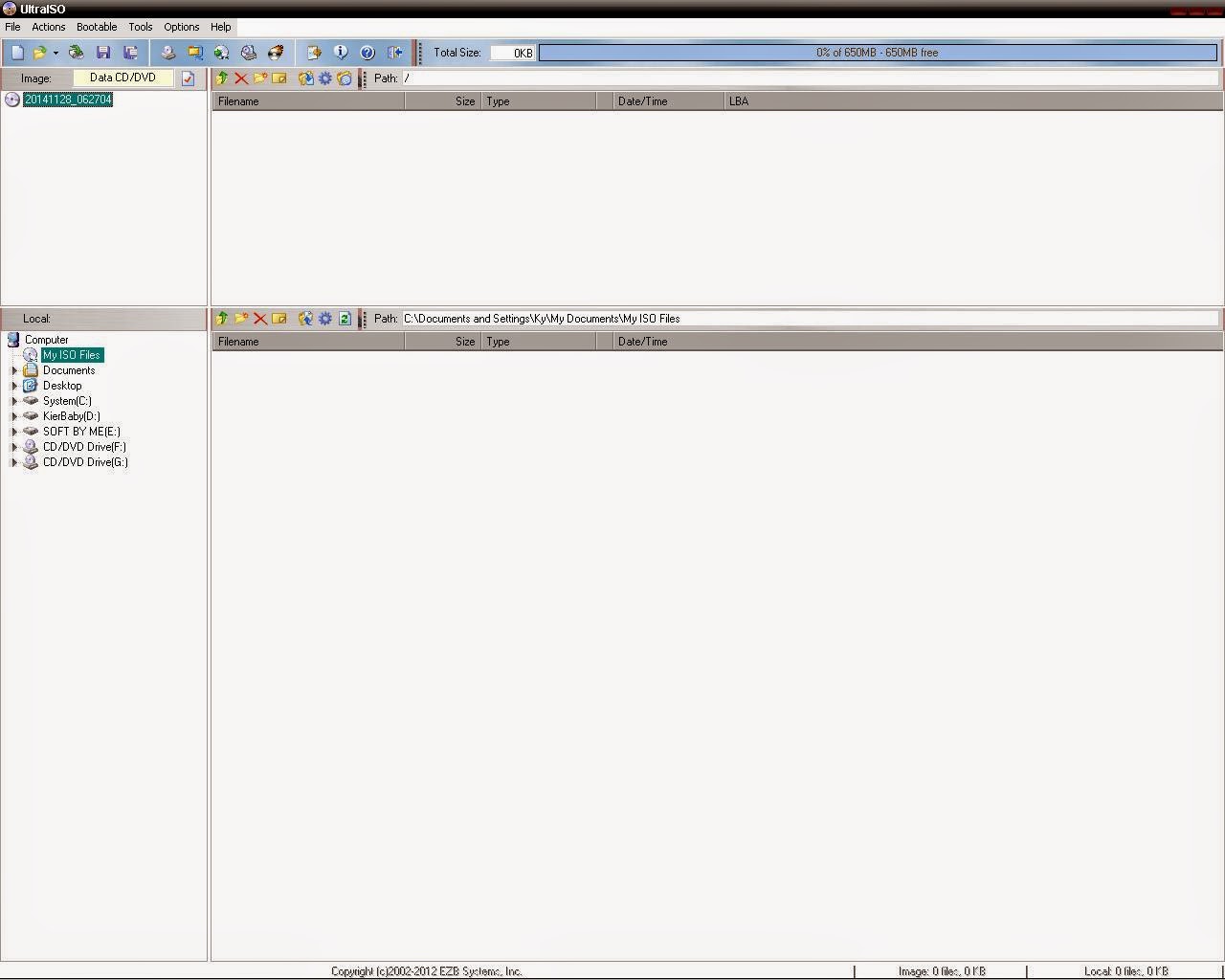Open the recent files dropdown arrow
Image resolution: width=1225 pixels, height=980 pixels.
point(55,53)
